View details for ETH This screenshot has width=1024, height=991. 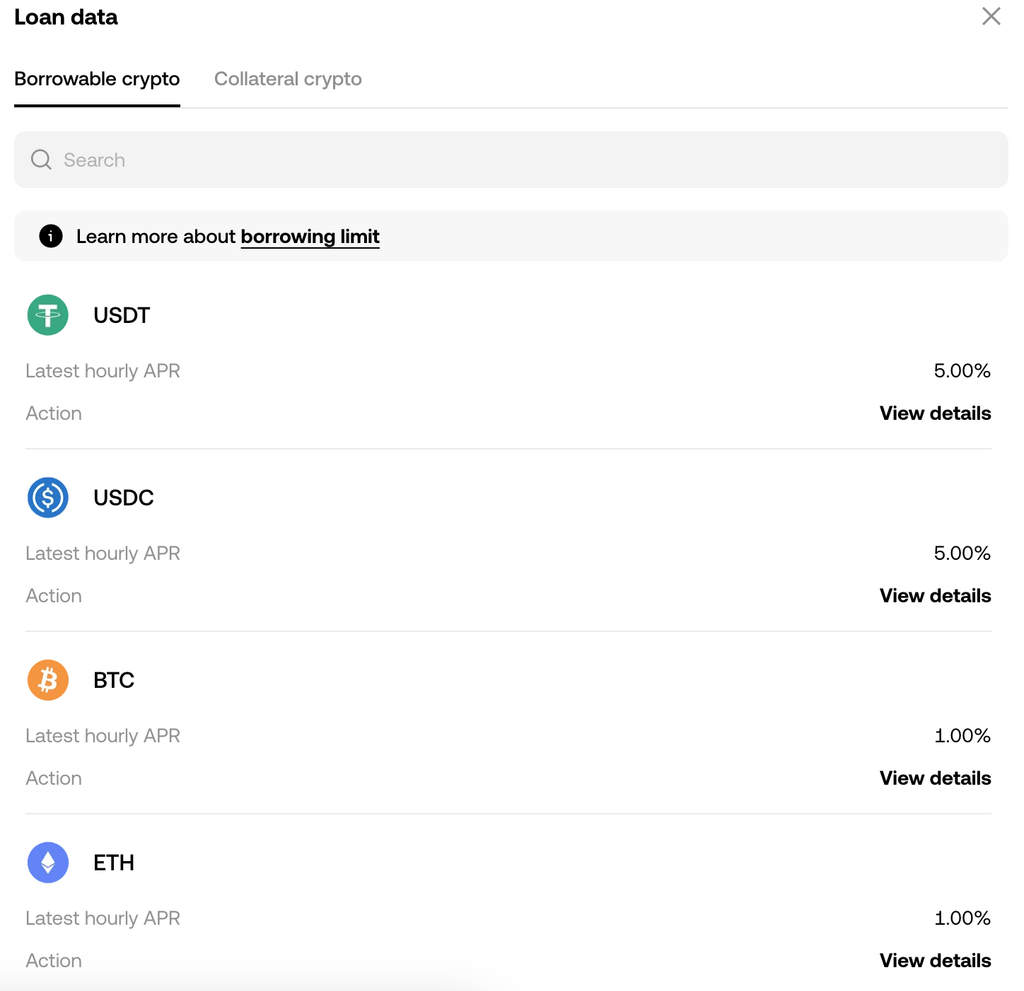tap(935, 960)
